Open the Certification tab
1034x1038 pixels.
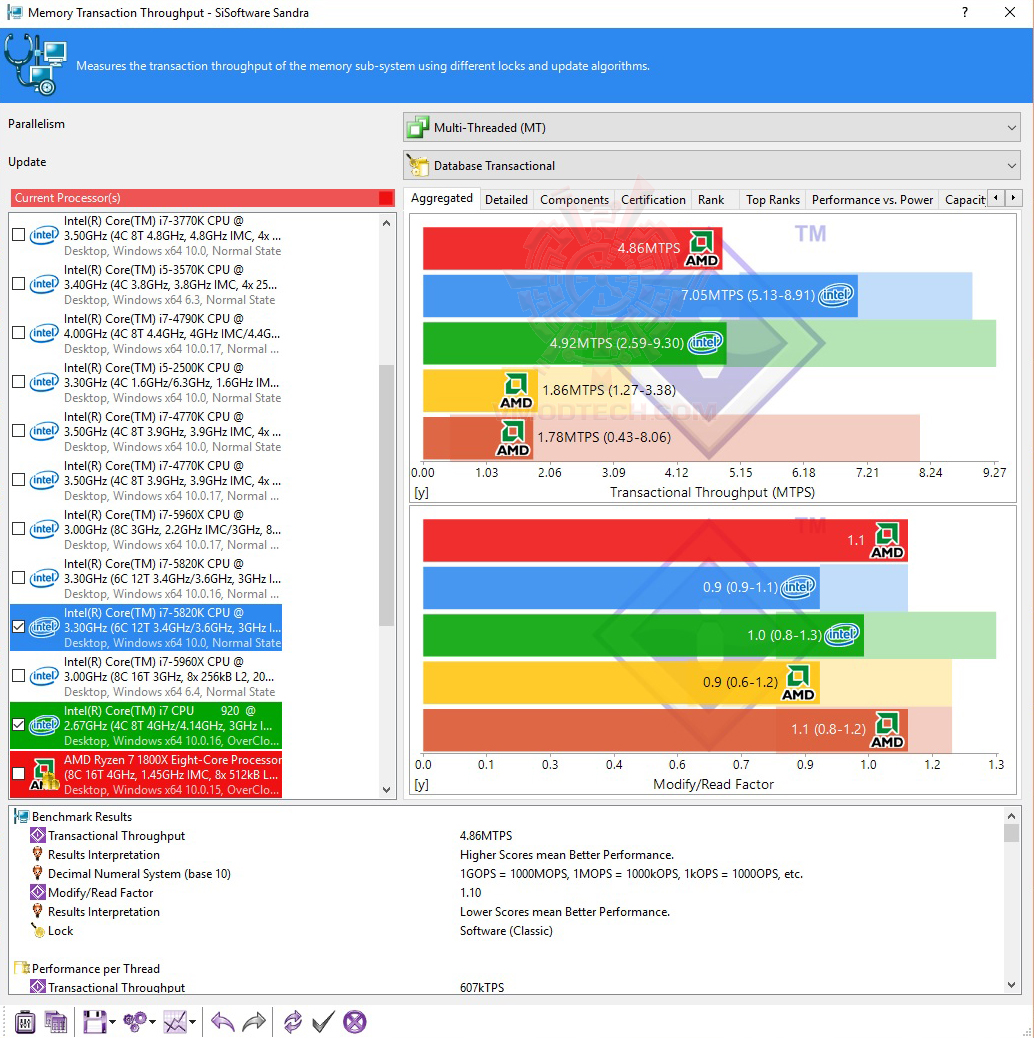tap(653, 200)
